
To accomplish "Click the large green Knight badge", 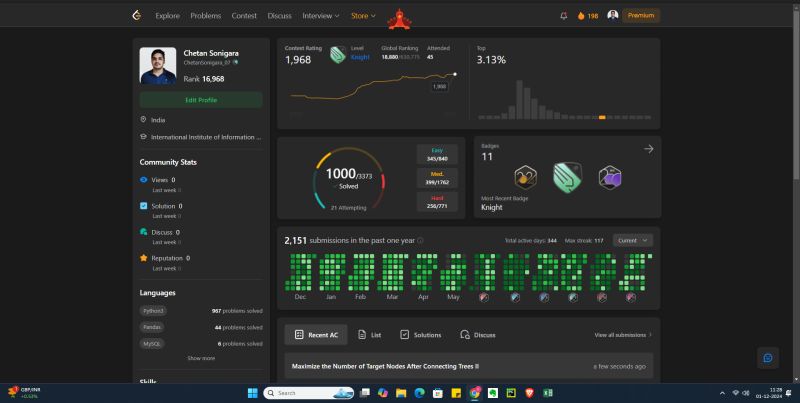I will [x=568, y=177].
